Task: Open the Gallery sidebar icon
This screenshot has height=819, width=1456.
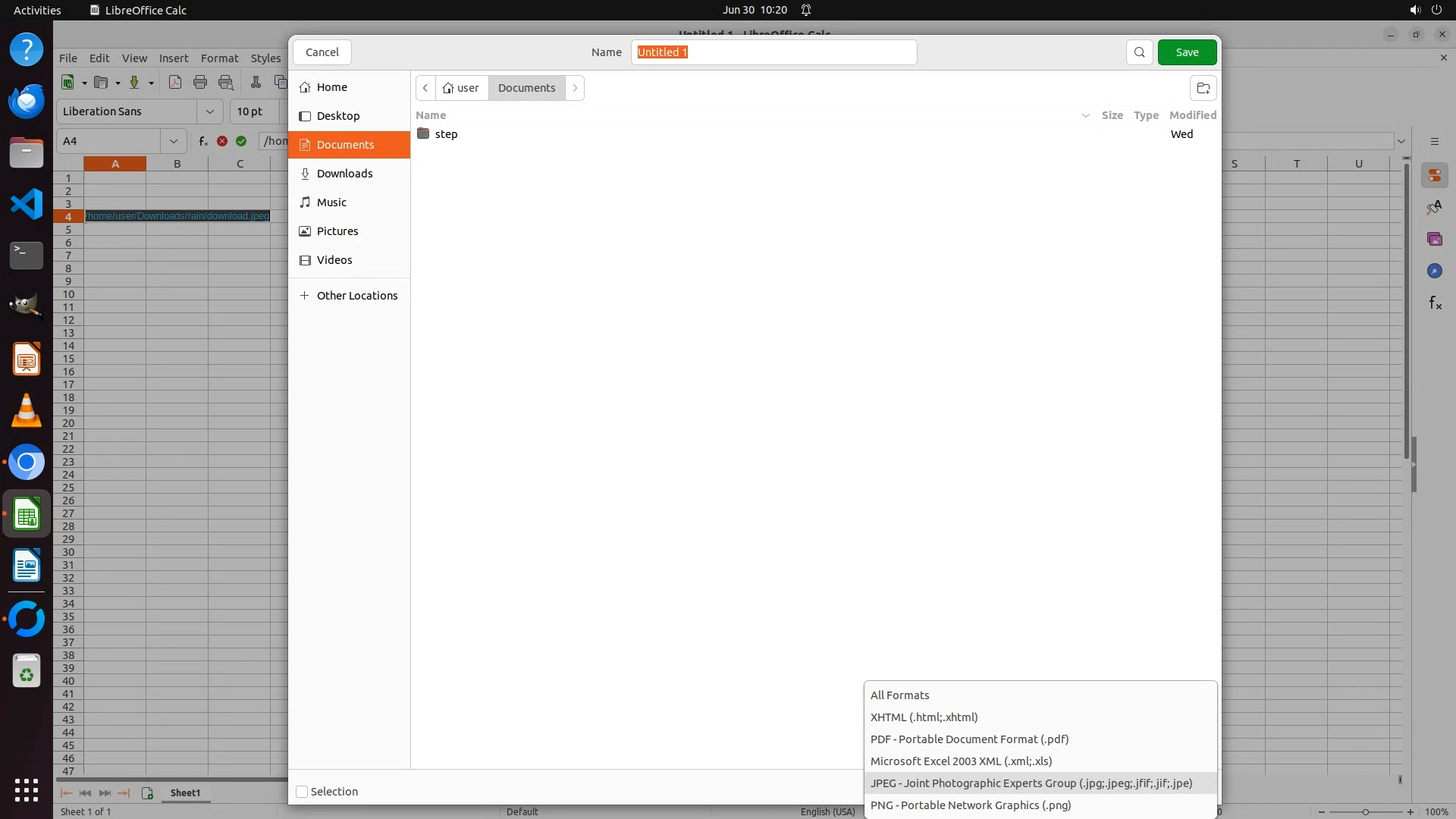Action: click(x=1434, y=239)
